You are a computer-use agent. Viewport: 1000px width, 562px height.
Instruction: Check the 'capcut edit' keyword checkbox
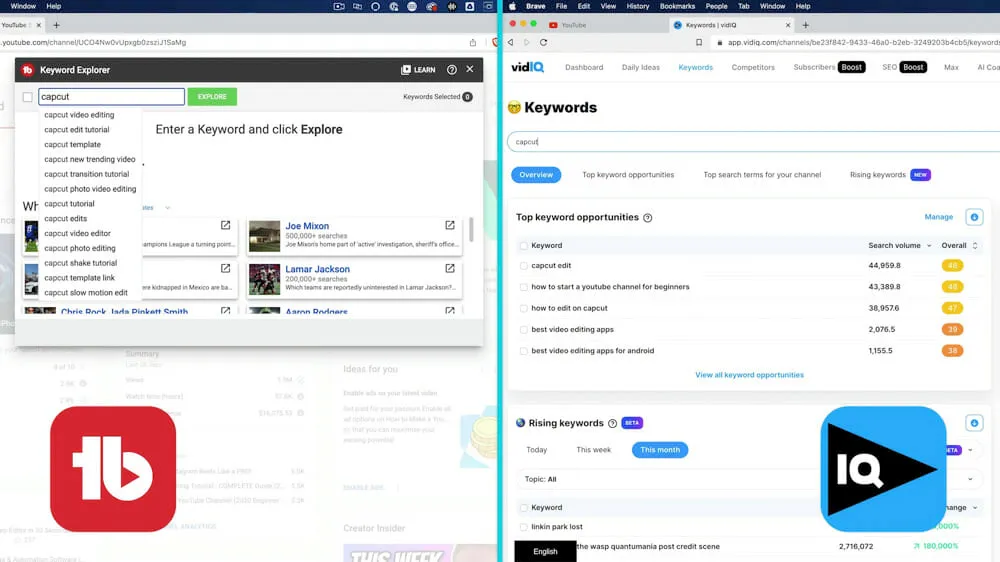[x=523, y=266]
